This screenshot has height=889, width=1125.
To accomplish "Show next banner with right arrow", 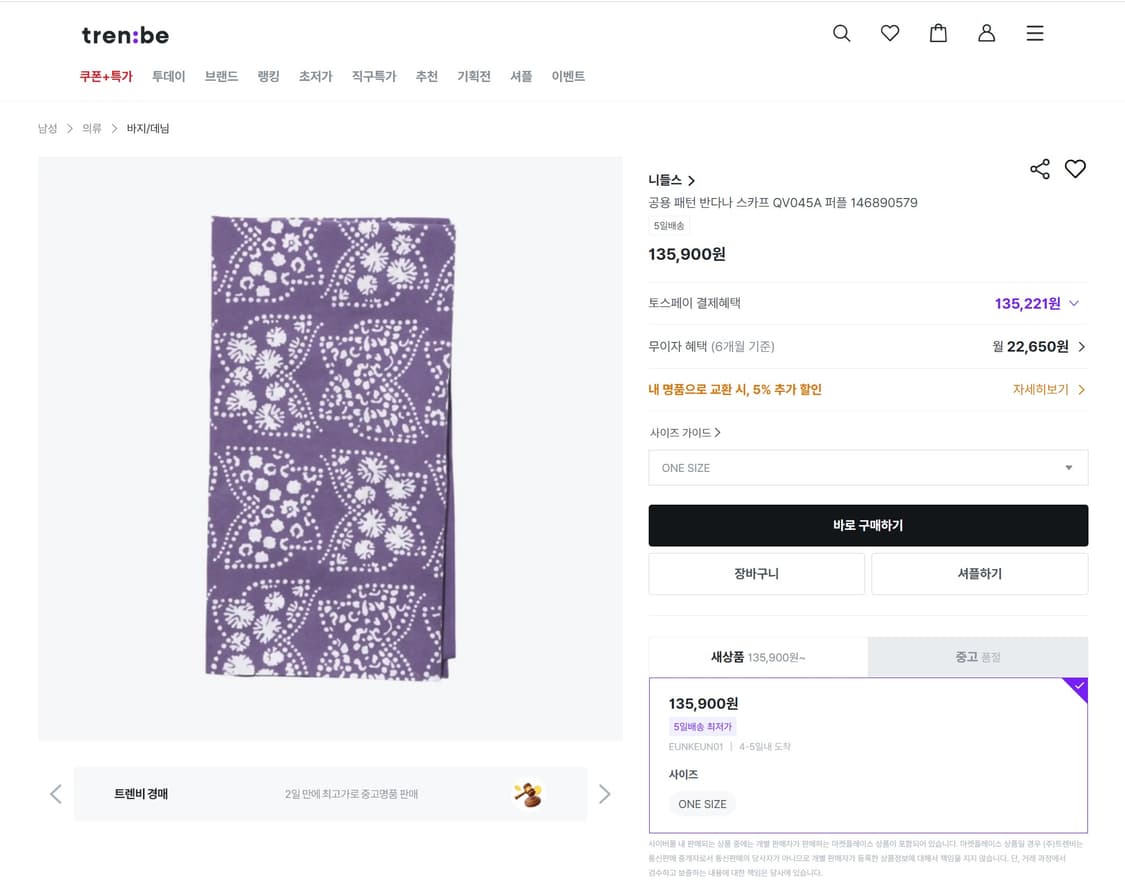I will tap(604, 794).
